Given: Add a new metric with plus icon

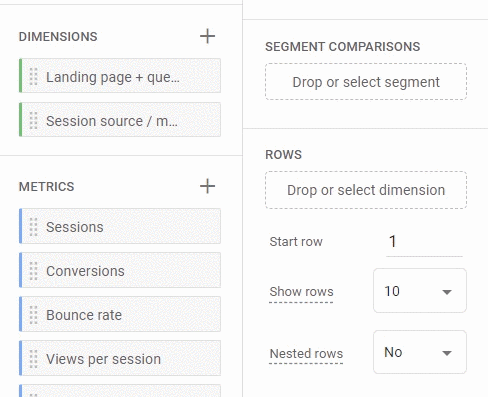Looking at the screenshot, I should [x=207, y=186].
